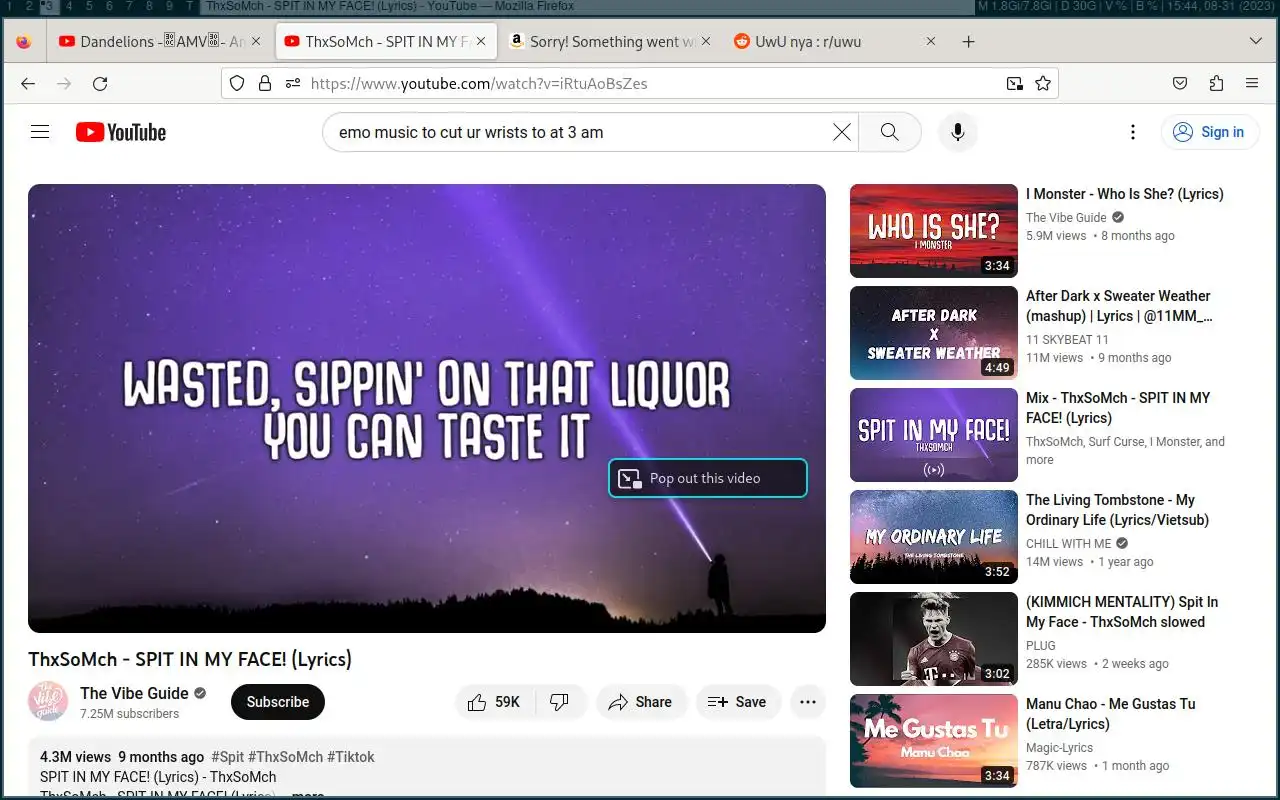Click the CHILL WITH ME channel name
This screenshot has width=1280, height=800.
[x=1069, y=544]
